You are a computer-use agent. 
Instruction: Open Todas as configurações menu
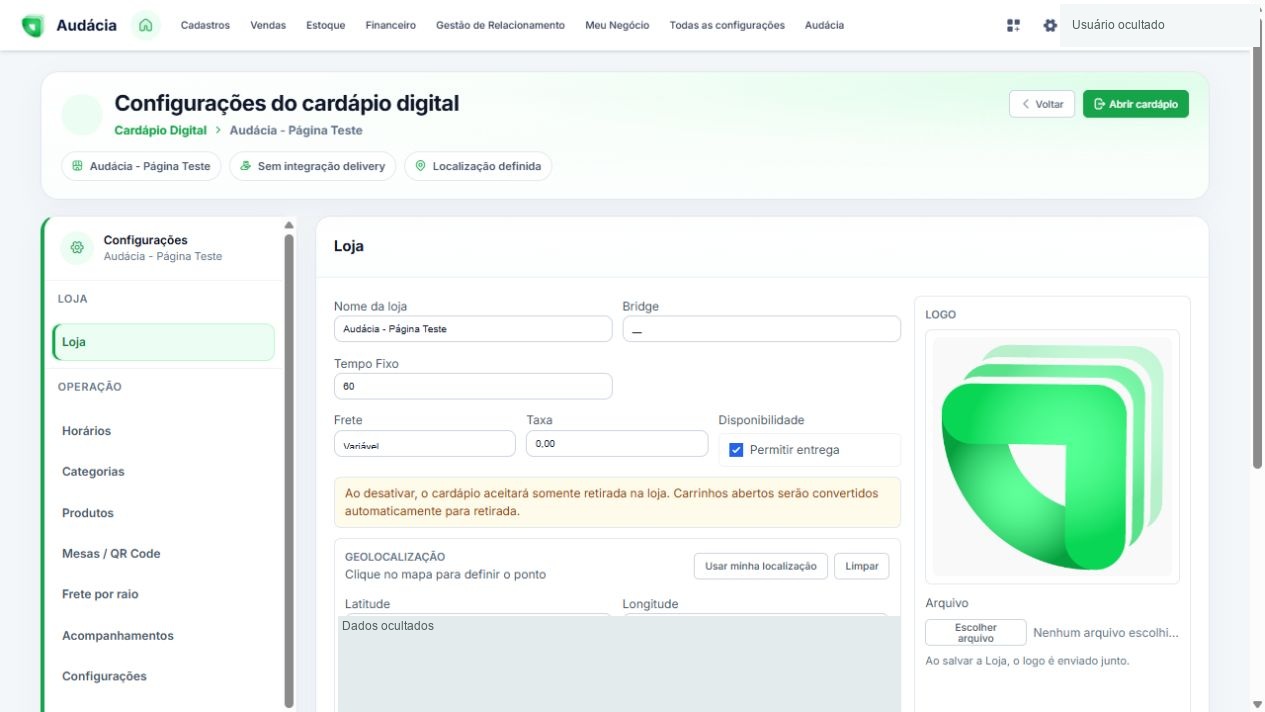coord(727,25)
